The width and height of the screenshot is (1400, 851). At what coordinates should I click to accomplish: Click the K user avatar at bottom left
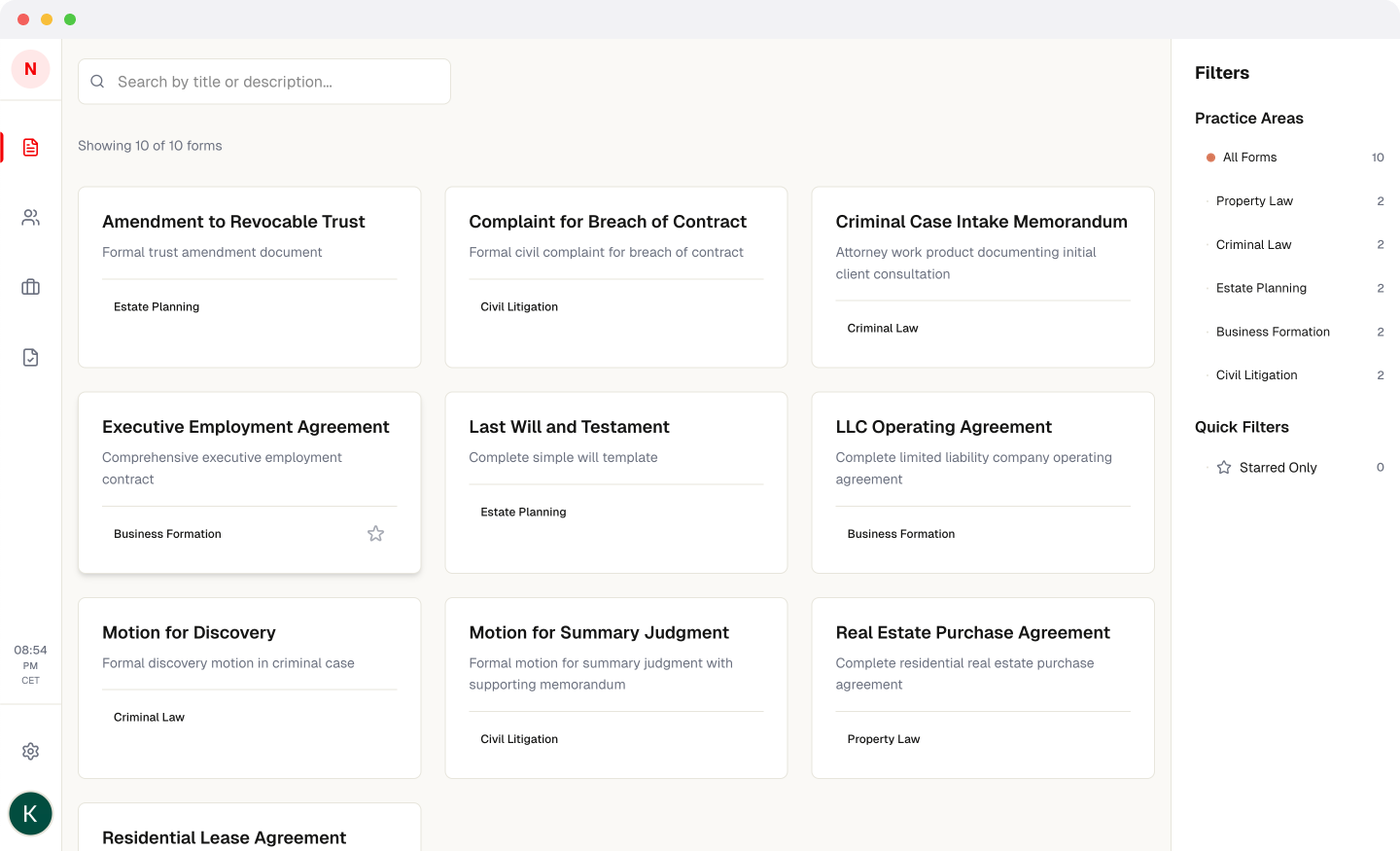[x=30, y=813]
